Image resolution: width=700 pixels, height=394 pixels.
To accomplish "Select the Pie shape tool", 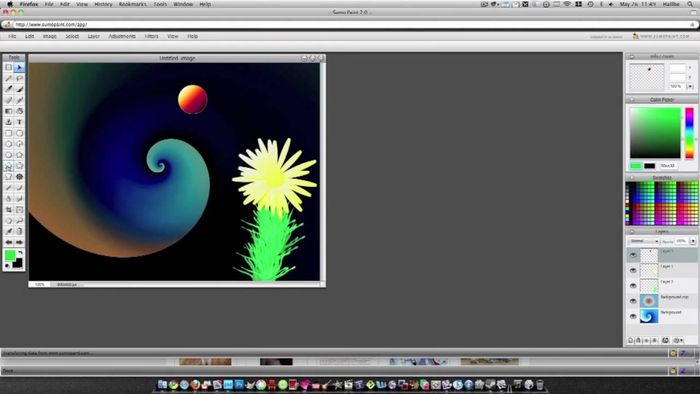I will click(x=19, y=144).
